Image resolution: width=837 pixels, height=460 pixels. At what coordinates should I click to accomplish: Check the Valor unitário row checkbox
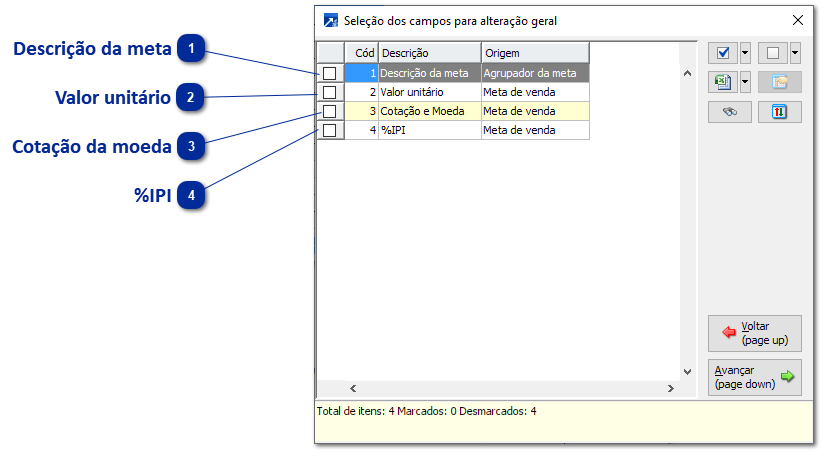coord(330,92)
